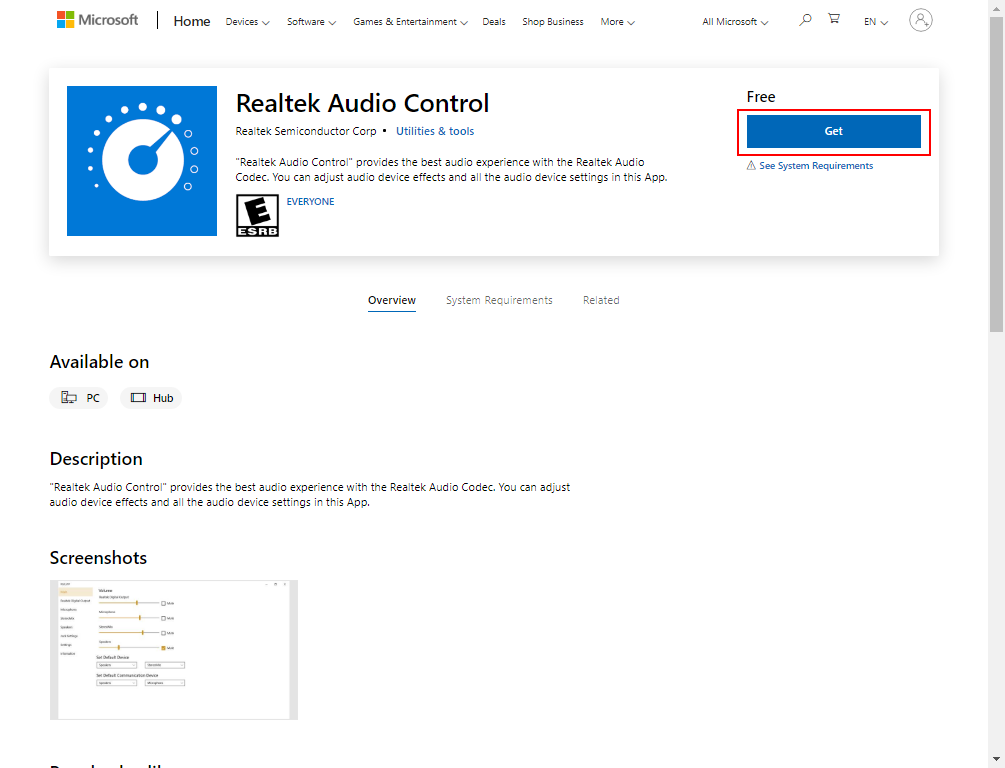Click the Realtek Audio Control app icon
This screenshot has width=1005, height=768.
coord(141,160)
